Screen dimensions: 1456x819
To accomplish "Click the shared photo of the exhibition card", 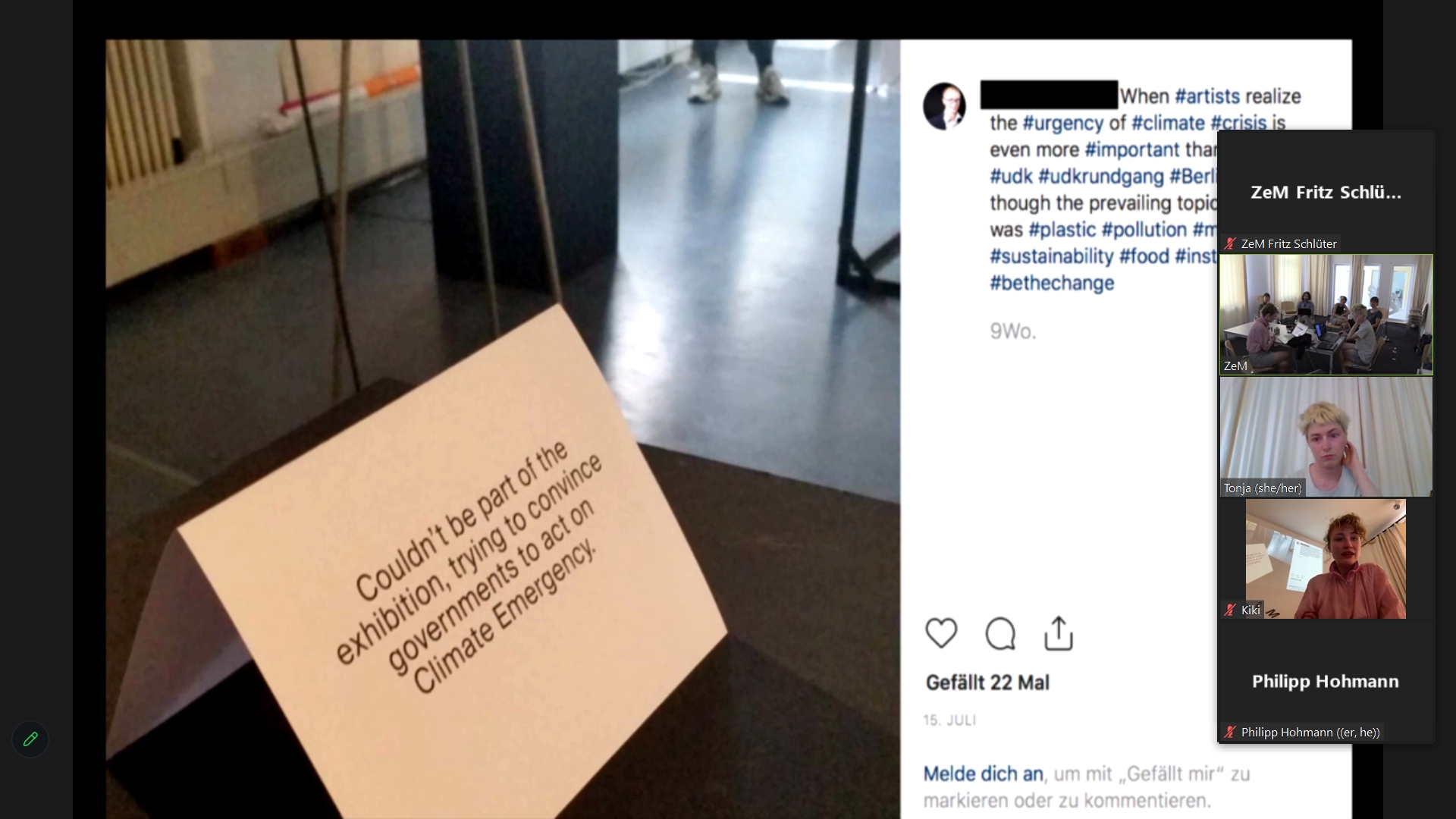I will click(503, 429).
